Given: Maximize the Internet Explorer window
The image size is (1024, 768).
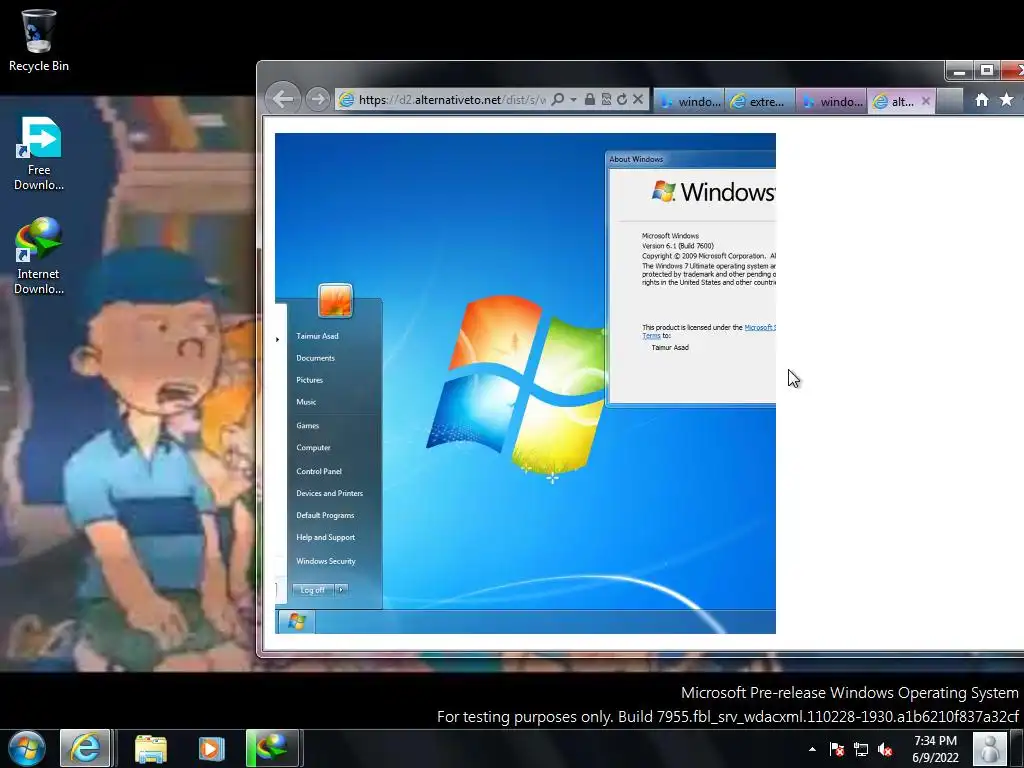Looking at the screenshot, I should pyautogui.click(x=987, y=71).
